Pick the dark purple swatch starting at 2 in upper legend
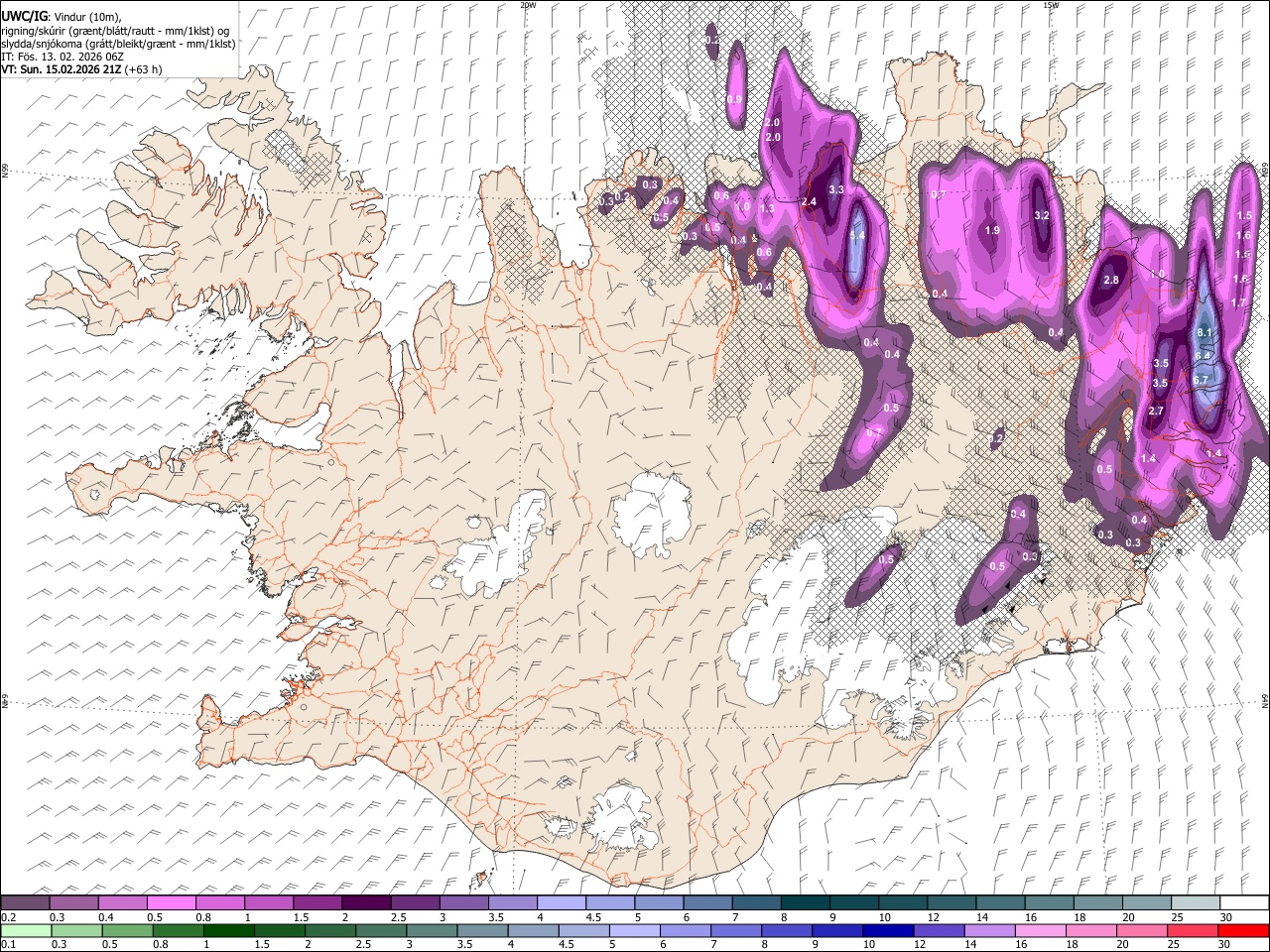Viewport: 1270px width, 952px height. pyautogui.click(x=366, y=903)
